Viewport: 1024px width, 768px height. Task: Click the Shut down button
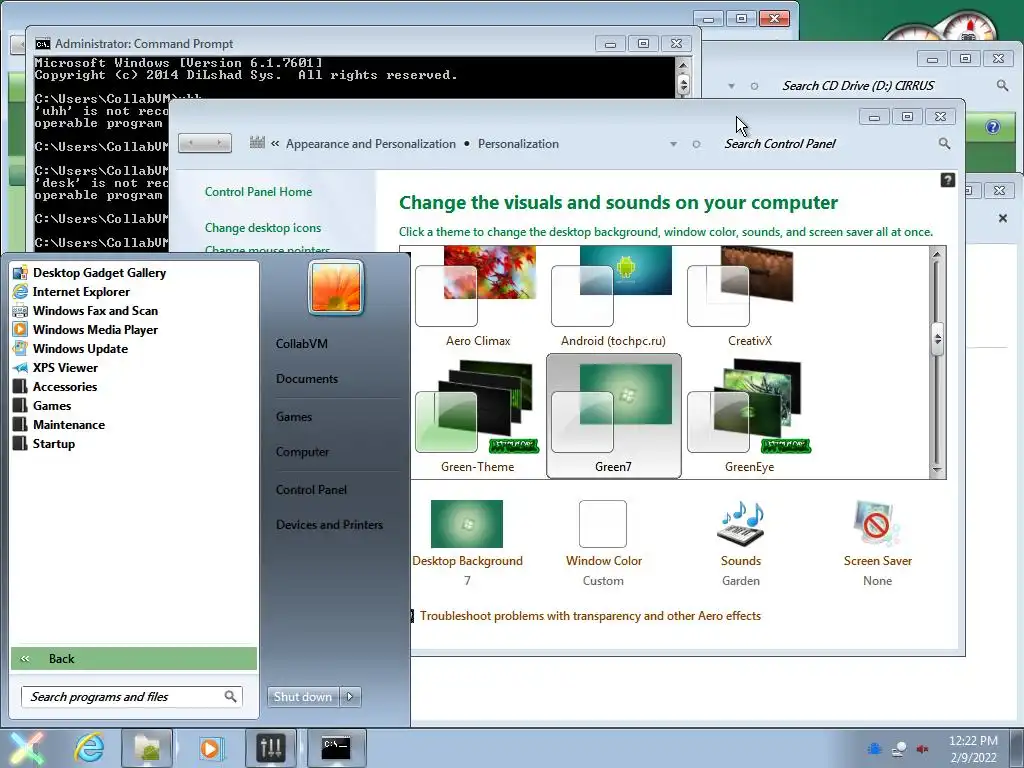coord(303,697)
